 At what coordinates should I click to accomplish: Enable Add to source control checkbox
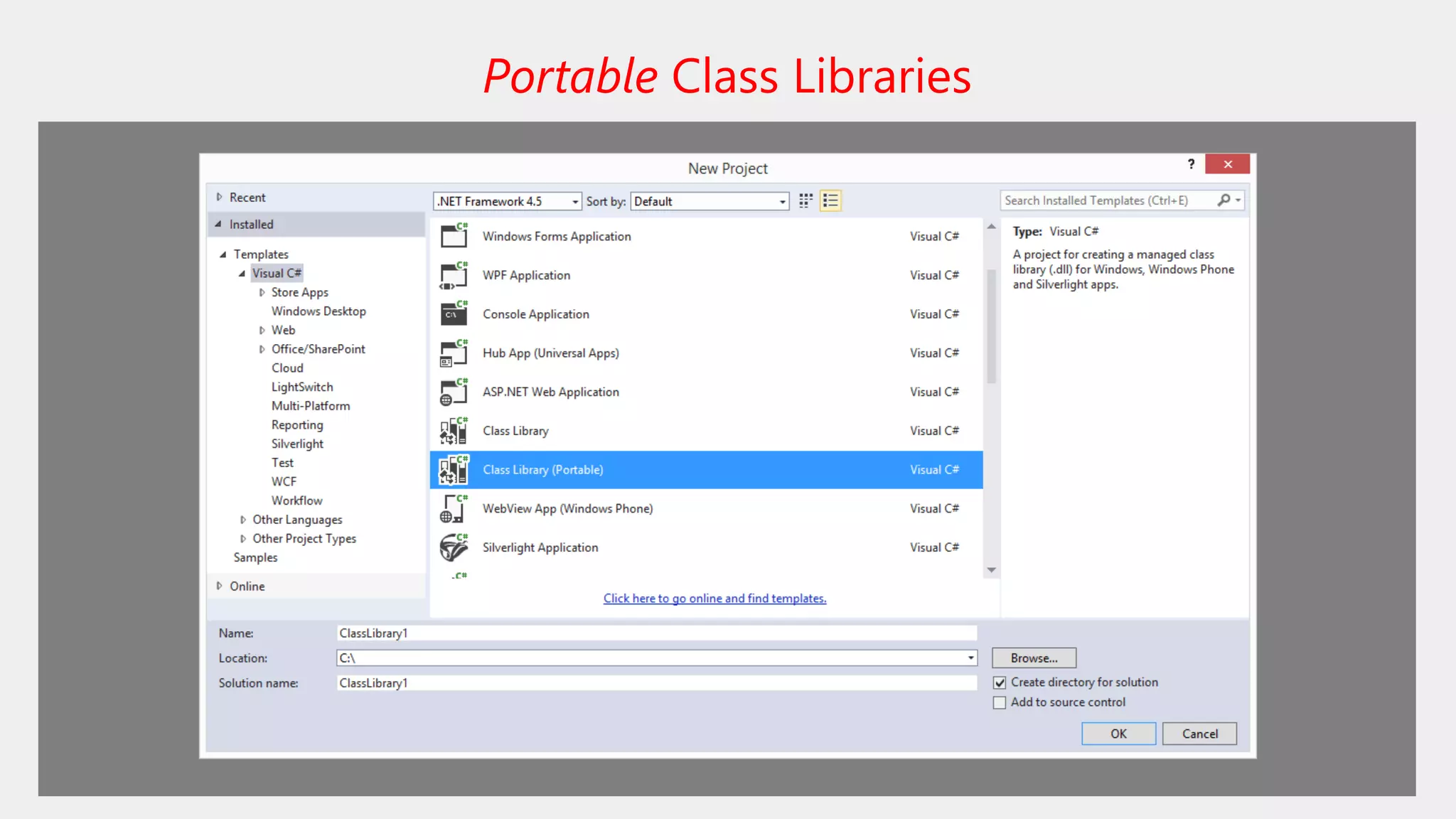tap(1000, 702)
